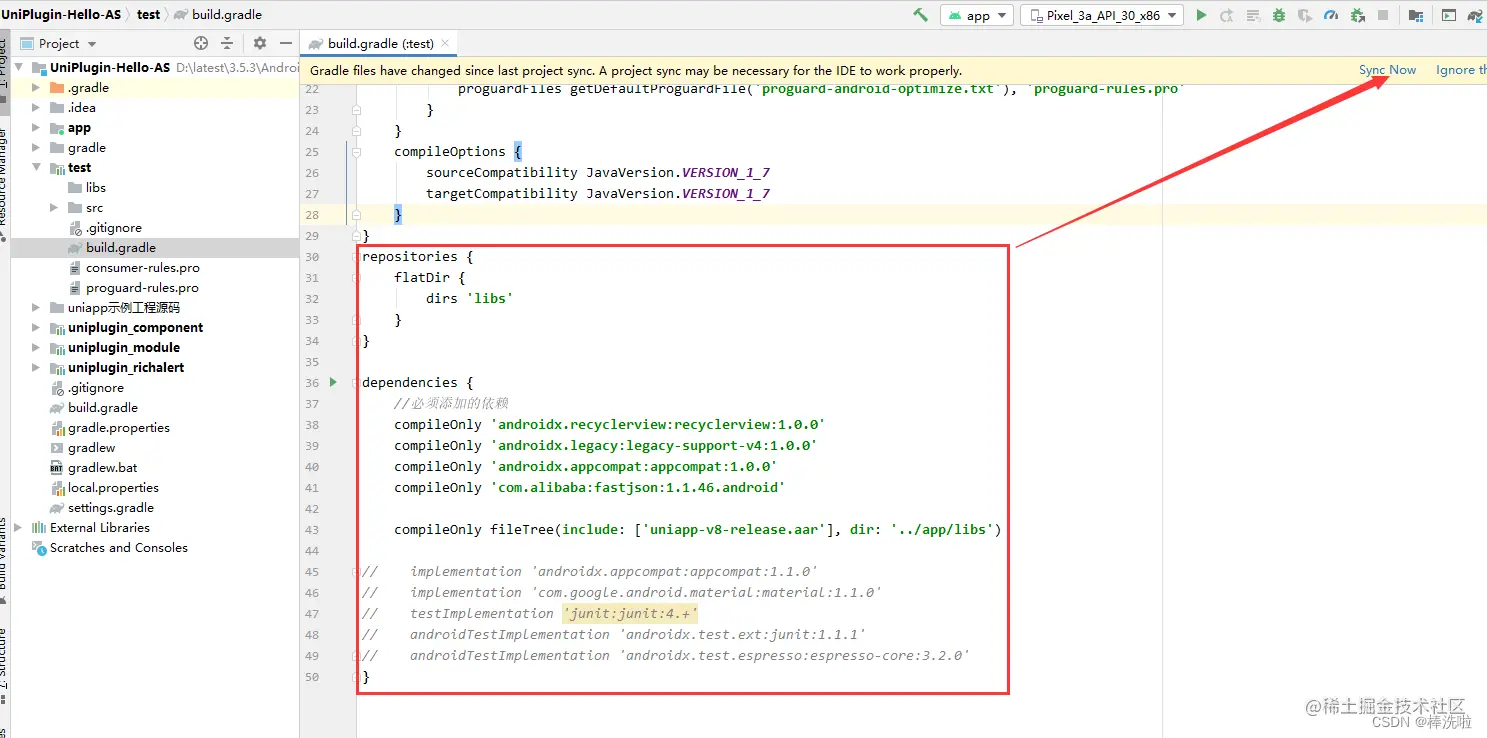
Task: Click the External Libraries icon
Action: coord(39,527)
